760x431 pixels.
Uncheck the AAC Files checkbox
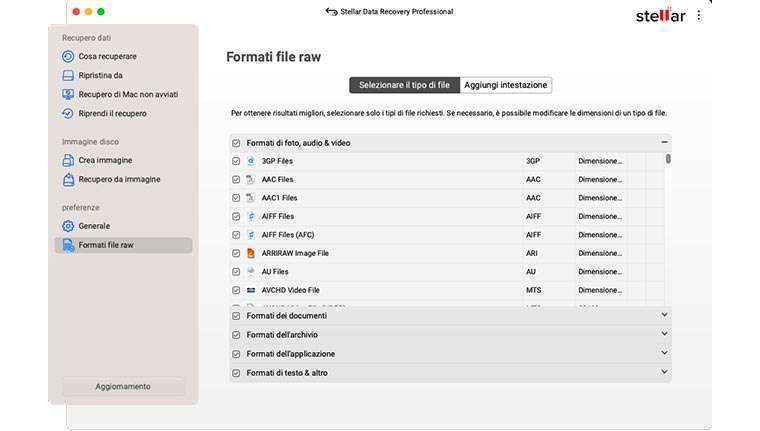pos(236,179)
